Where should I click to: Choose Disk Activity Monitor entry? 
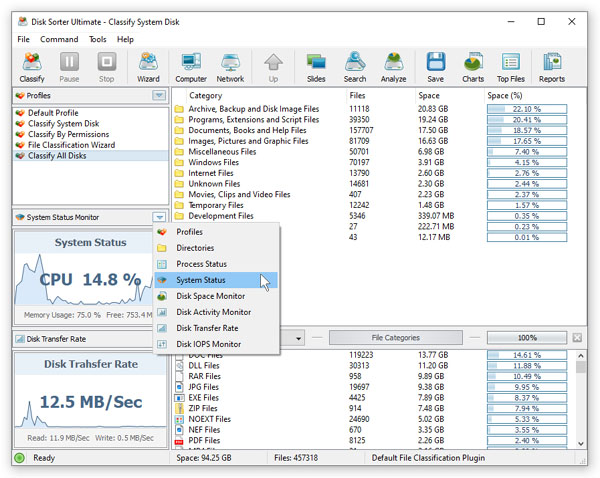pos(216,312)
